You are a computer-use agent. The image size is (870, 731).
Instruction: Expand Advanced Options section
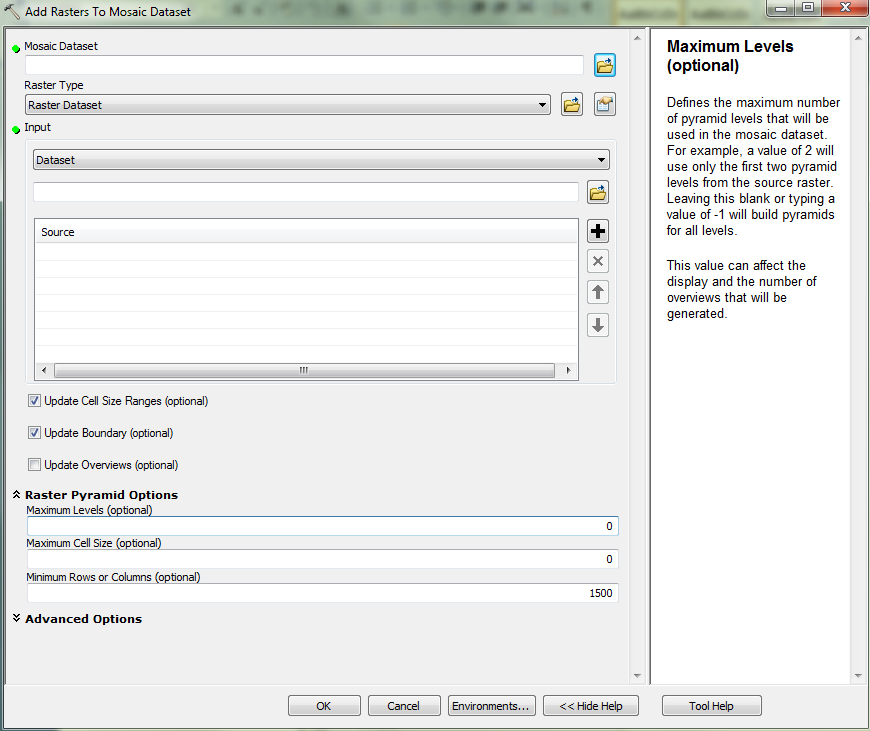point(17,618)
